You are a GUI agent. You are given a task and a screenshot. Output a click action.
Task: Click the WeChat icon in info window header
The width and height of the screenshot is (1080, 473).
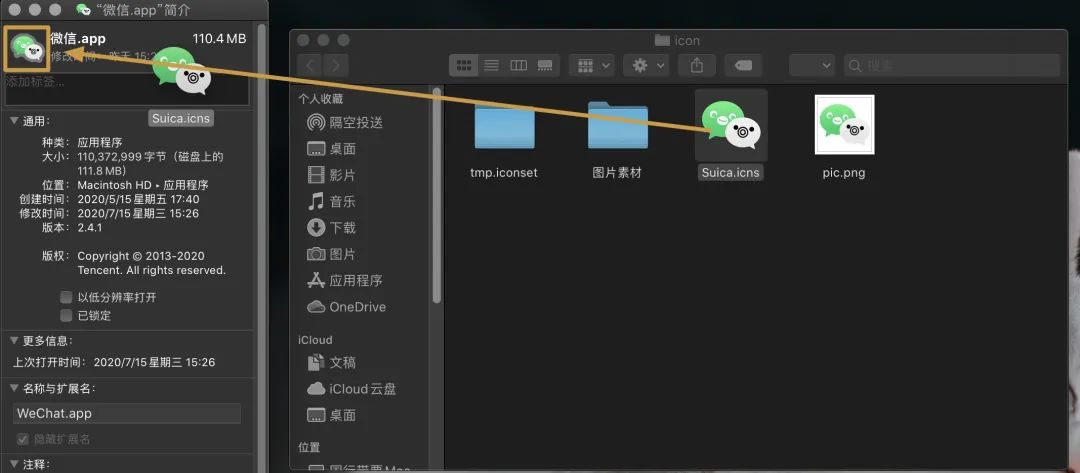point(28,48)
